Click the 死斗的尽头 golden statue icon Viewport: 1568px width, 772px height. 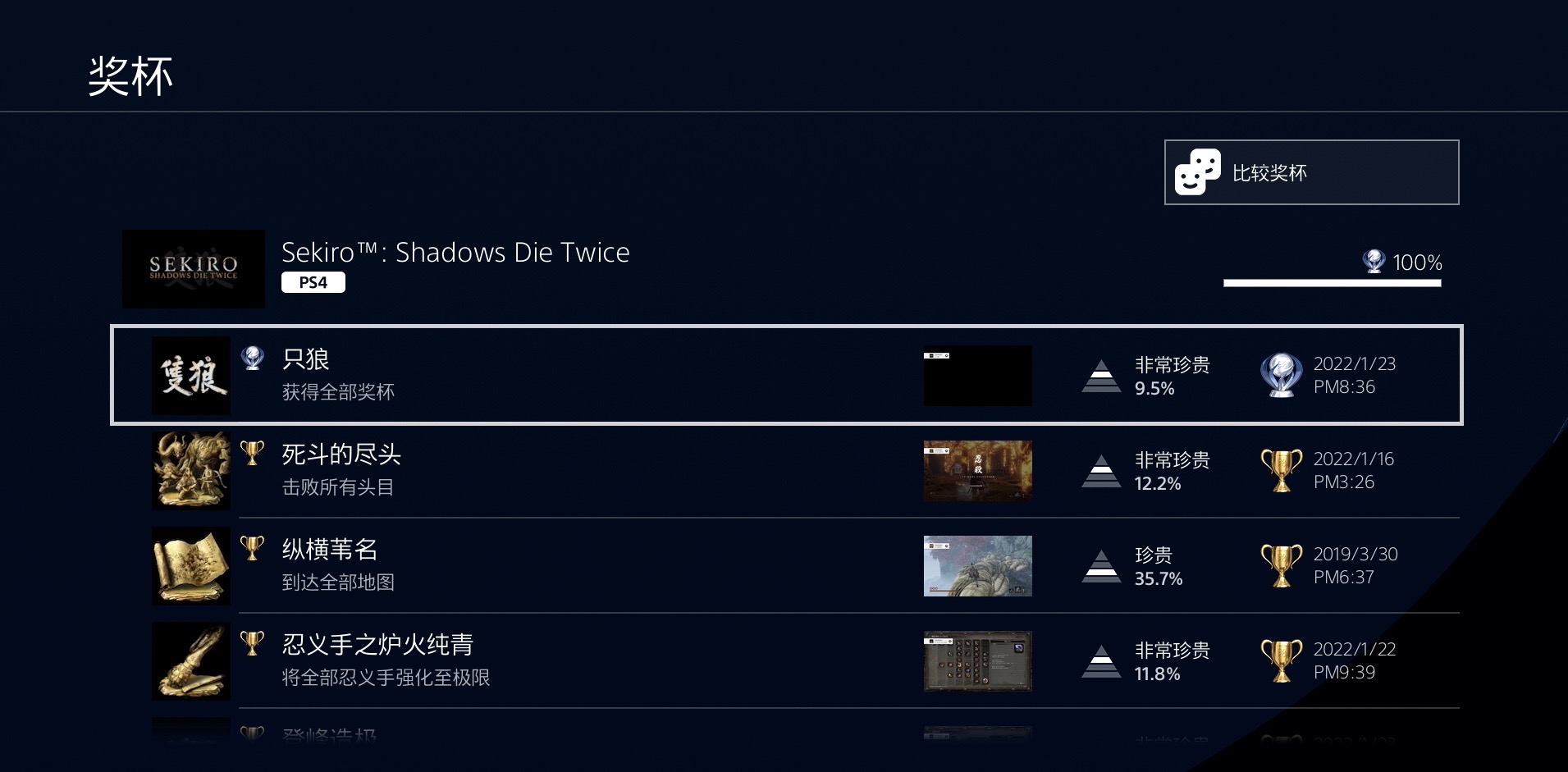191,471
